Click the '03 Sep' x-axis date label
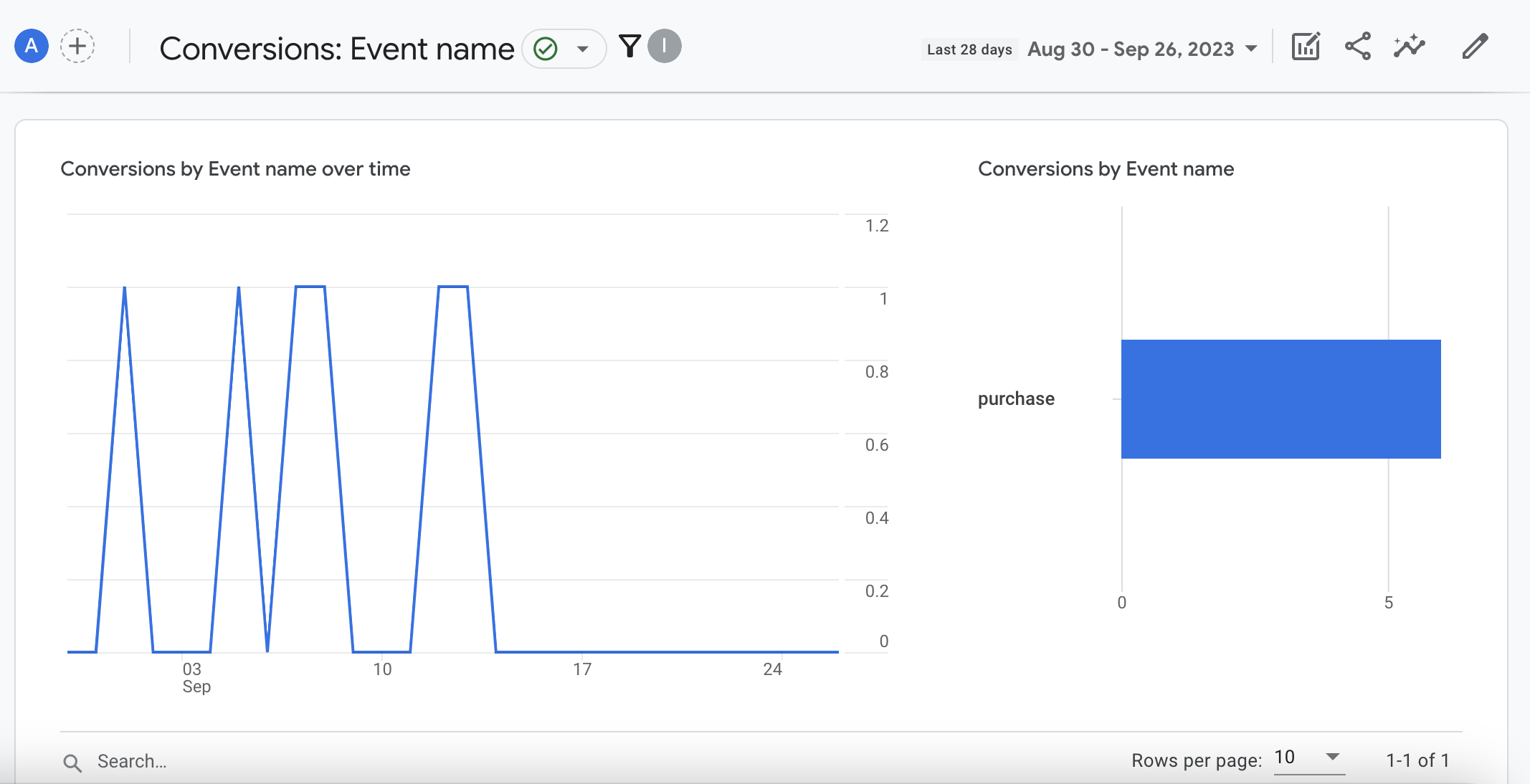This screenshot has width=1530, height=784. point(195,677)
